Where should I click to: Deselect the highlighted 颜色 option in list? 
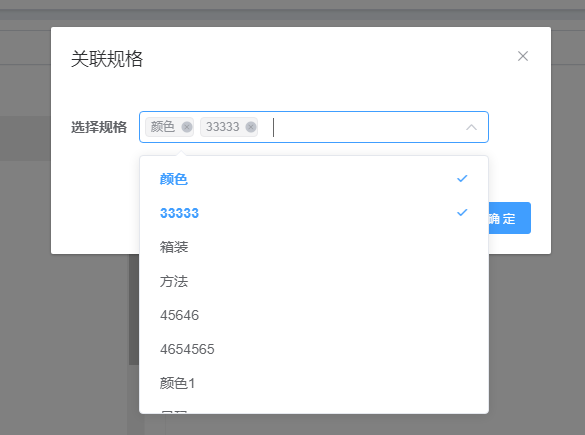point(314,179)
